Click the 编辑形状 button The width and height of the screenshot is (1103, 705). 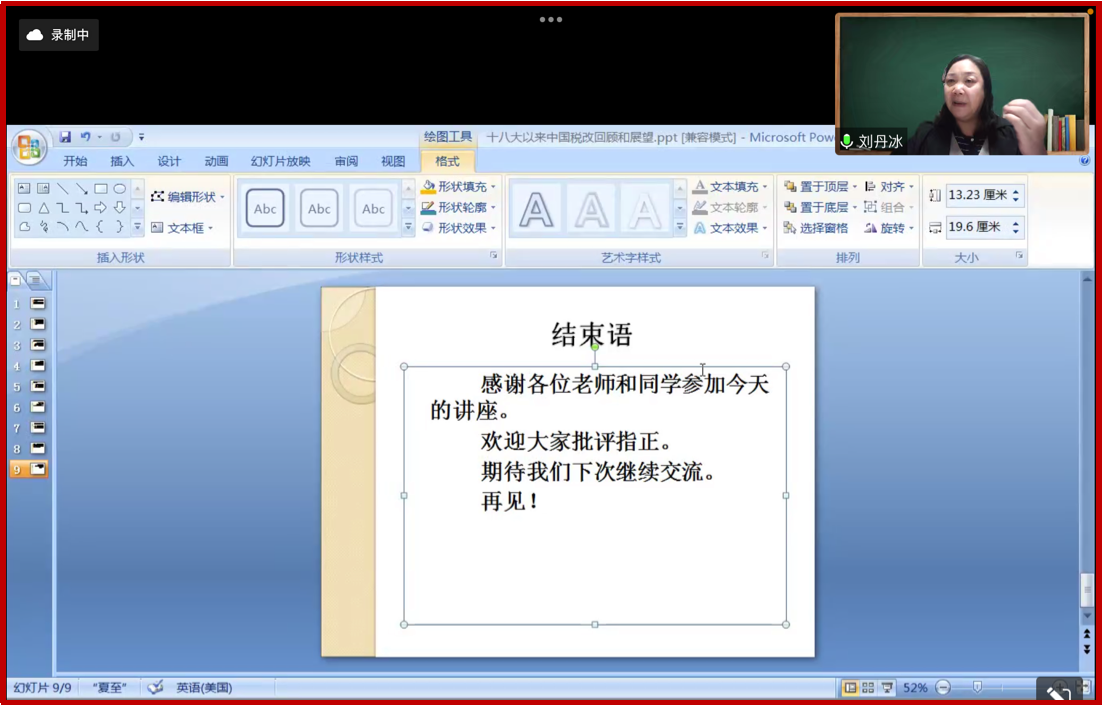pyautogui.click(x=187, y=197)
